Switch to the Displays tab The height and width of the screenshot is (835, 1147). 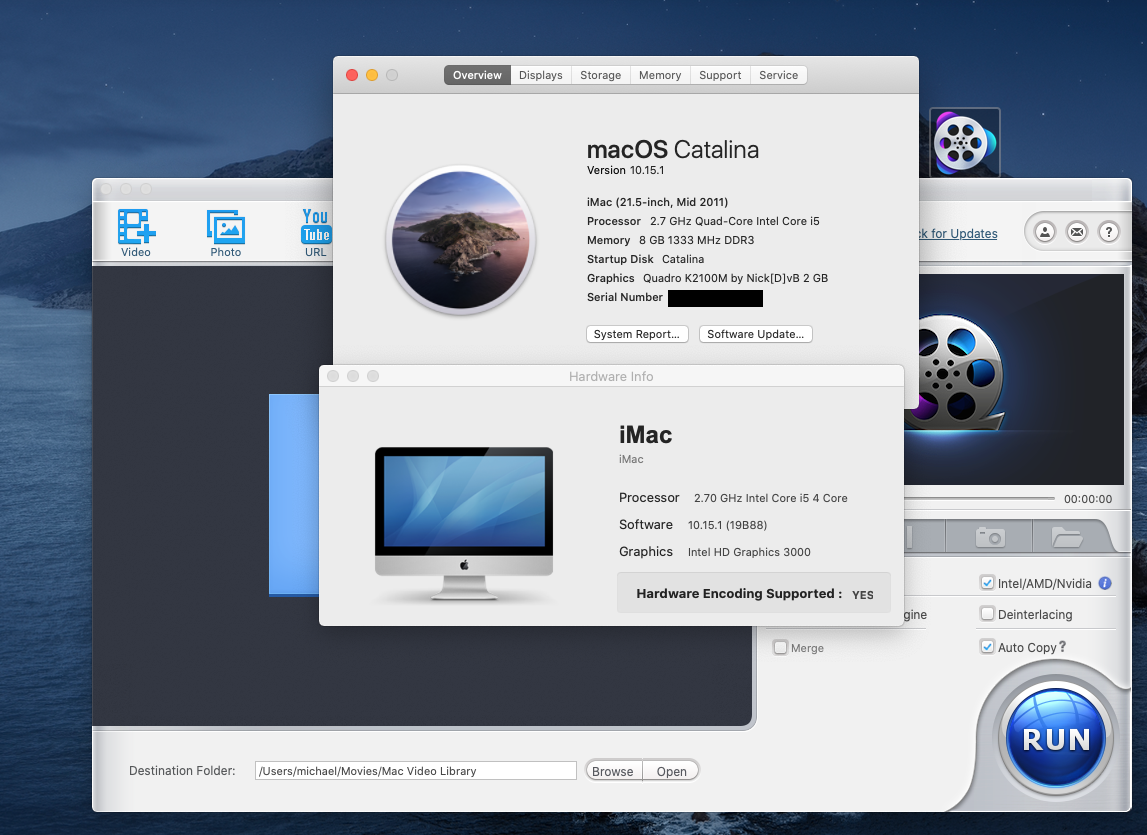pyautogui.click(x=541, y=75)
